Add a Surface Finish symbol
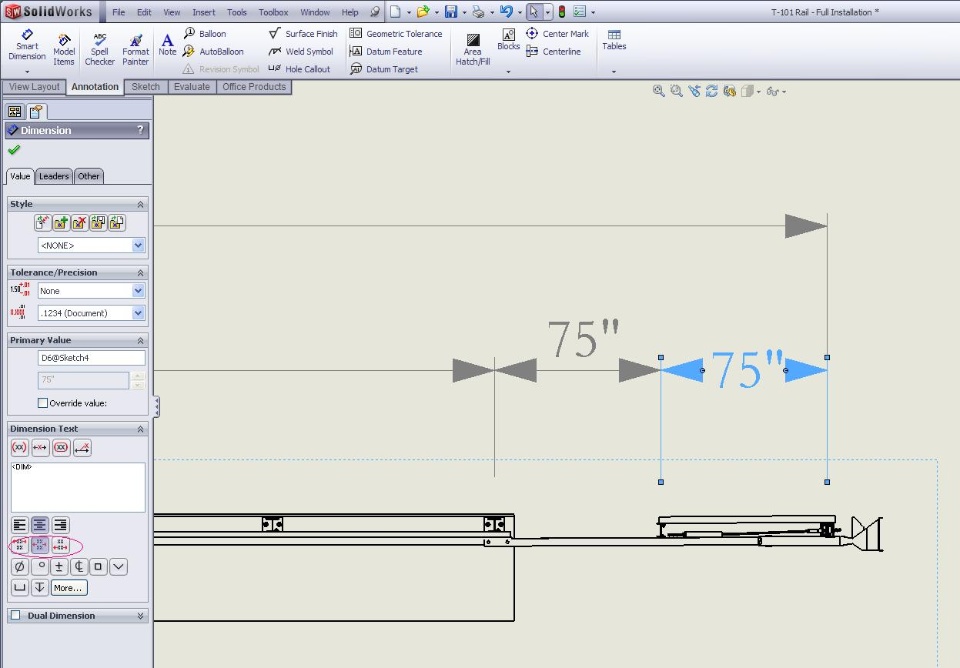 (x=303, y=34)
